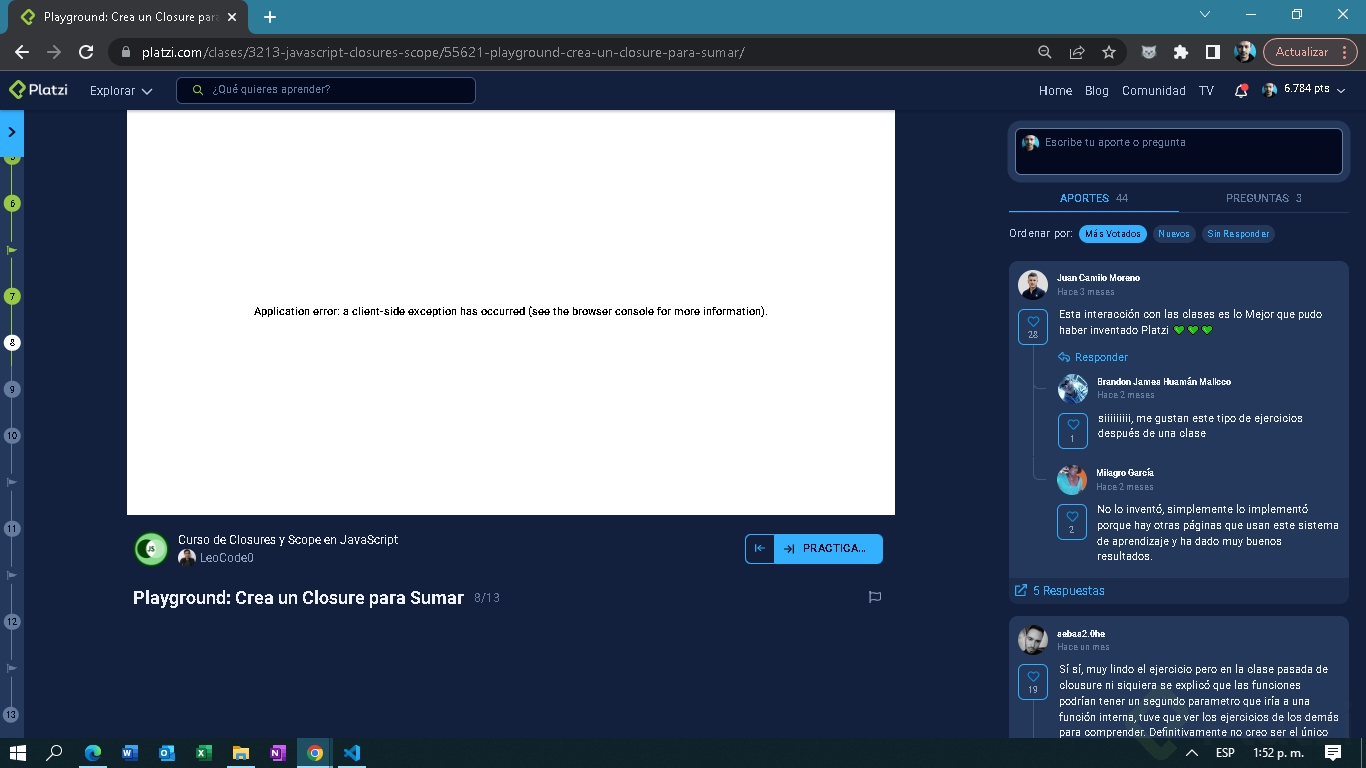Report this class with the flag icon beside the title
This screenshot has height=768, width=1366.
click(x=875, y=597)
